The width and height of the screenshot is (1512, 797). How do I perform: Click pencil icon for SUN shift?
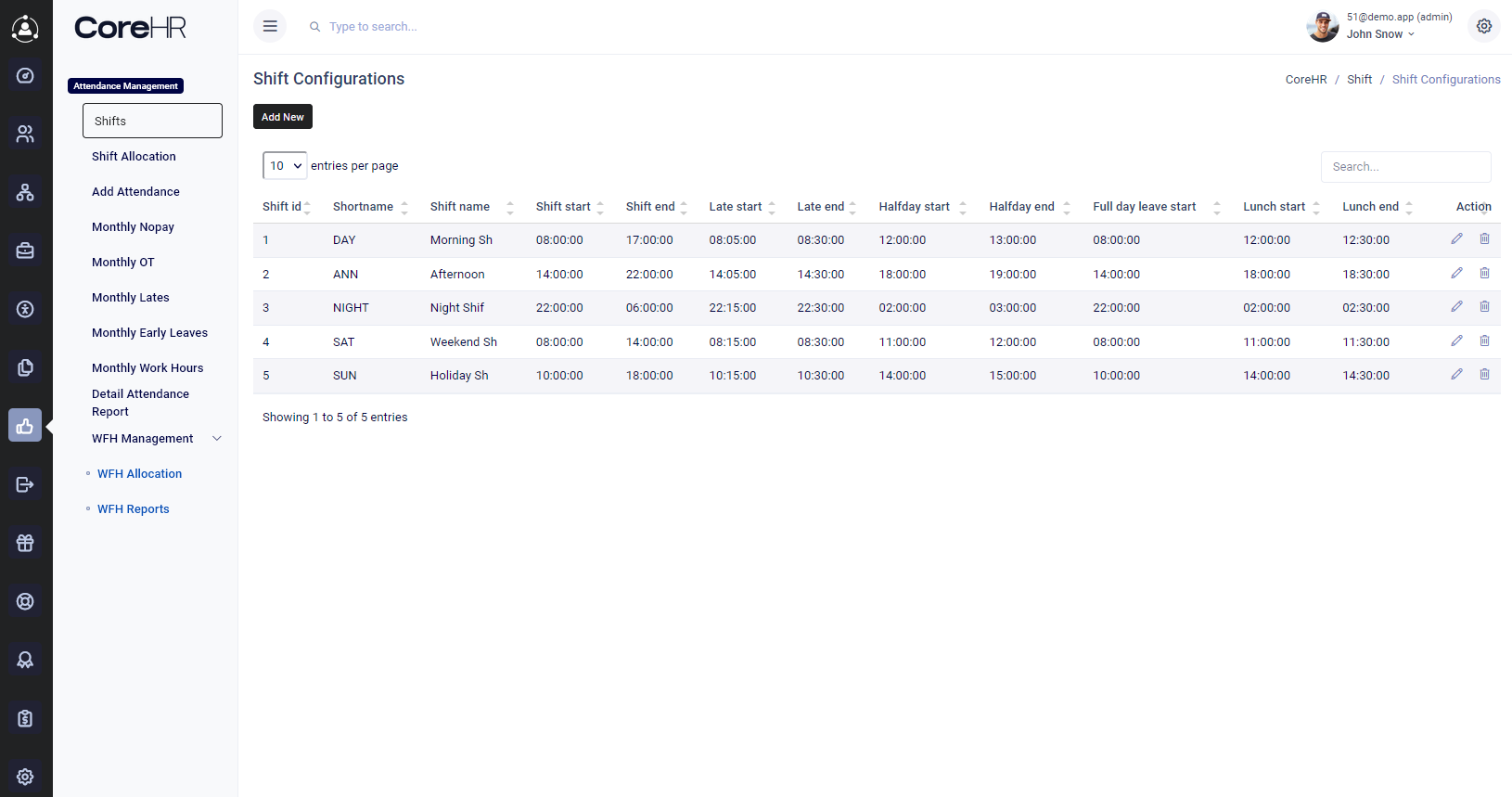pyautogui.click(x=1456, y=375)
